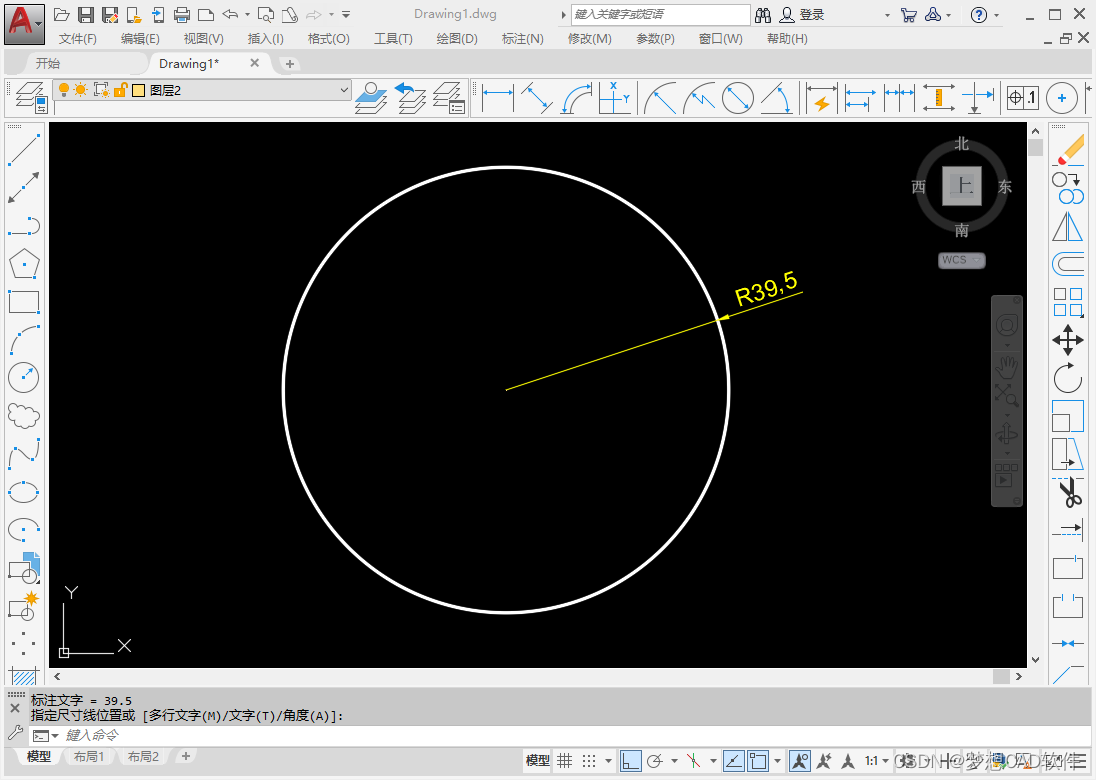Open the 文件(F) menu
The height and width of the screenshot is (780, 1096).
[x=78, y=38]
